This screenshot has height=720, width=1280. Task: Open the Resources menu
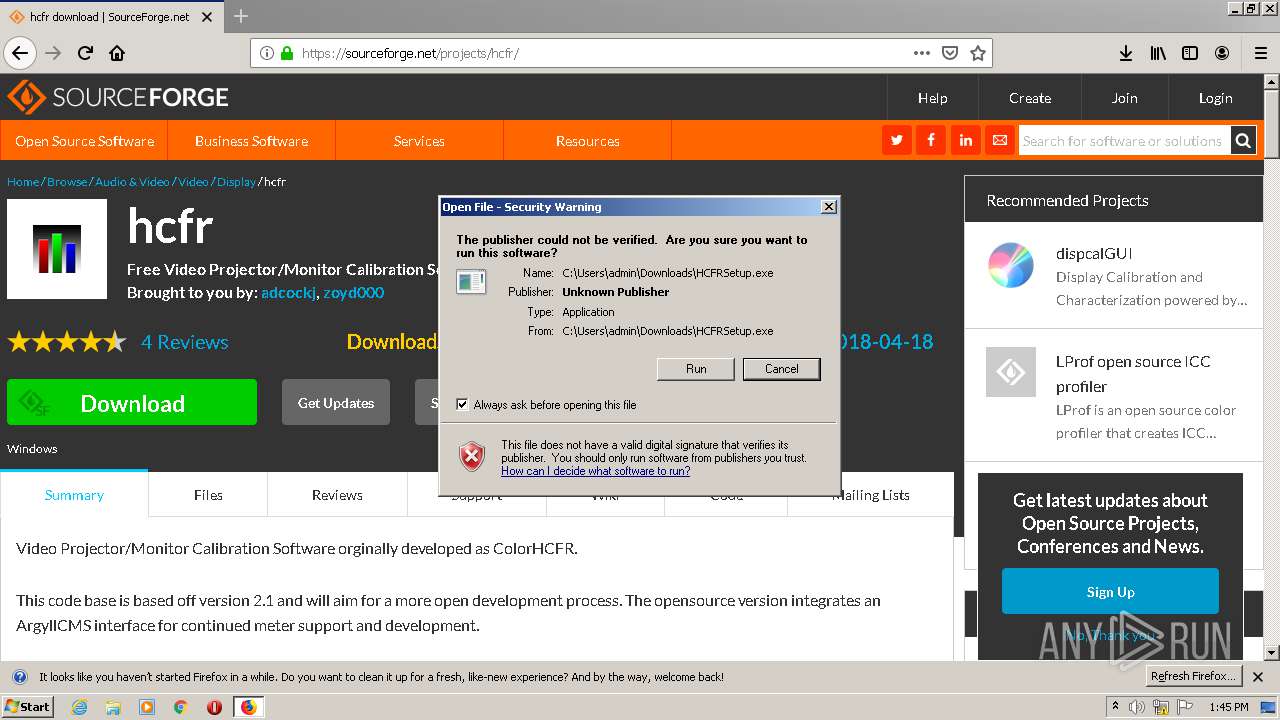point(588,140)
